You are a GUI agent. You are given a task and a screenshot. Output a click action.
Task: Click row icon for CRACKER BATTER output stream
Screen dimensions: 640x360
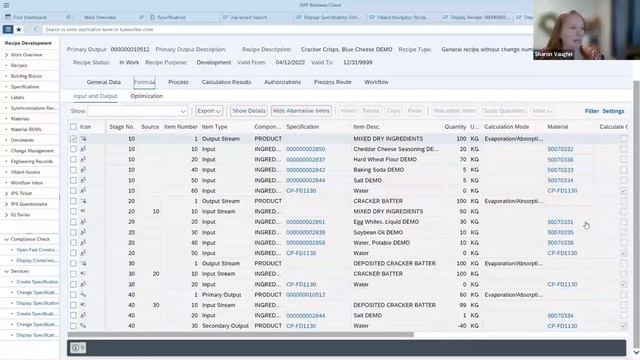point(83,201)
